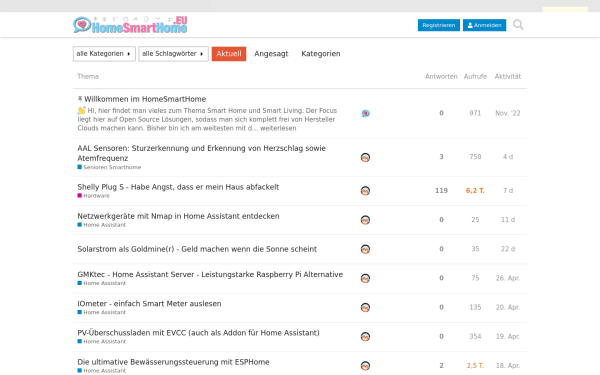
Task: Click the weiterlesen link in the welcome excerpt
Action: click(278, 128)
